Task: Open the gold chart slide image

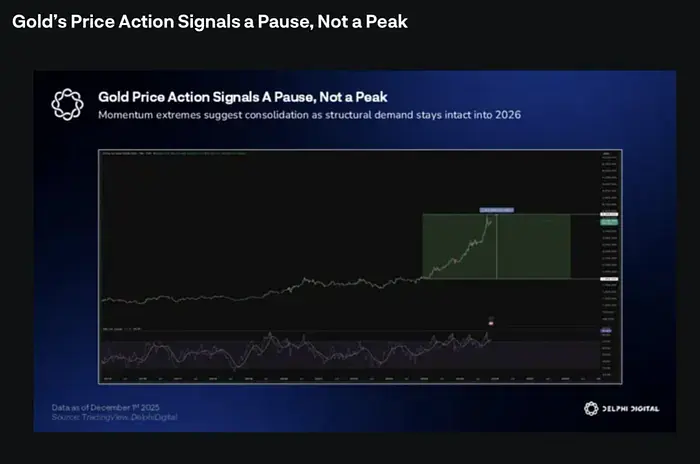Action: point(350,250)
